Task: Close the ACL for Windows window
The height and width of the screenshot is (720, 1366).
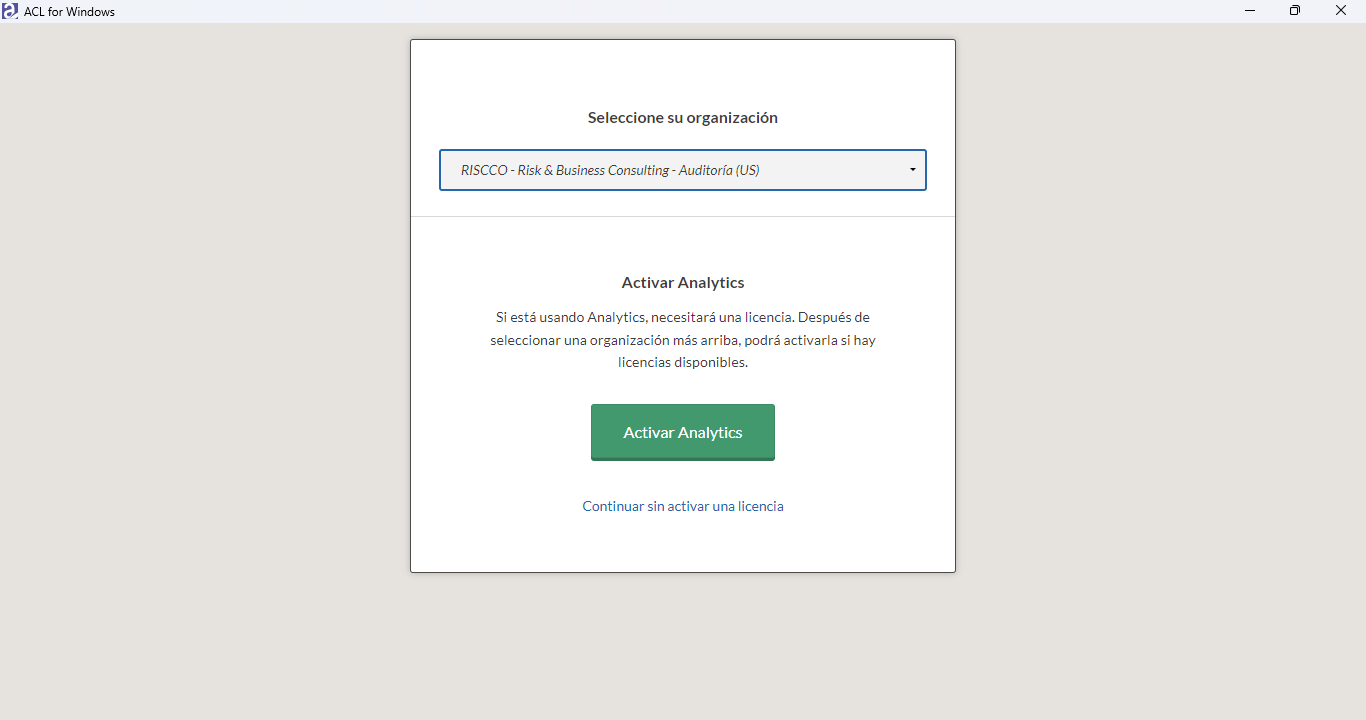Action: 1341,11
